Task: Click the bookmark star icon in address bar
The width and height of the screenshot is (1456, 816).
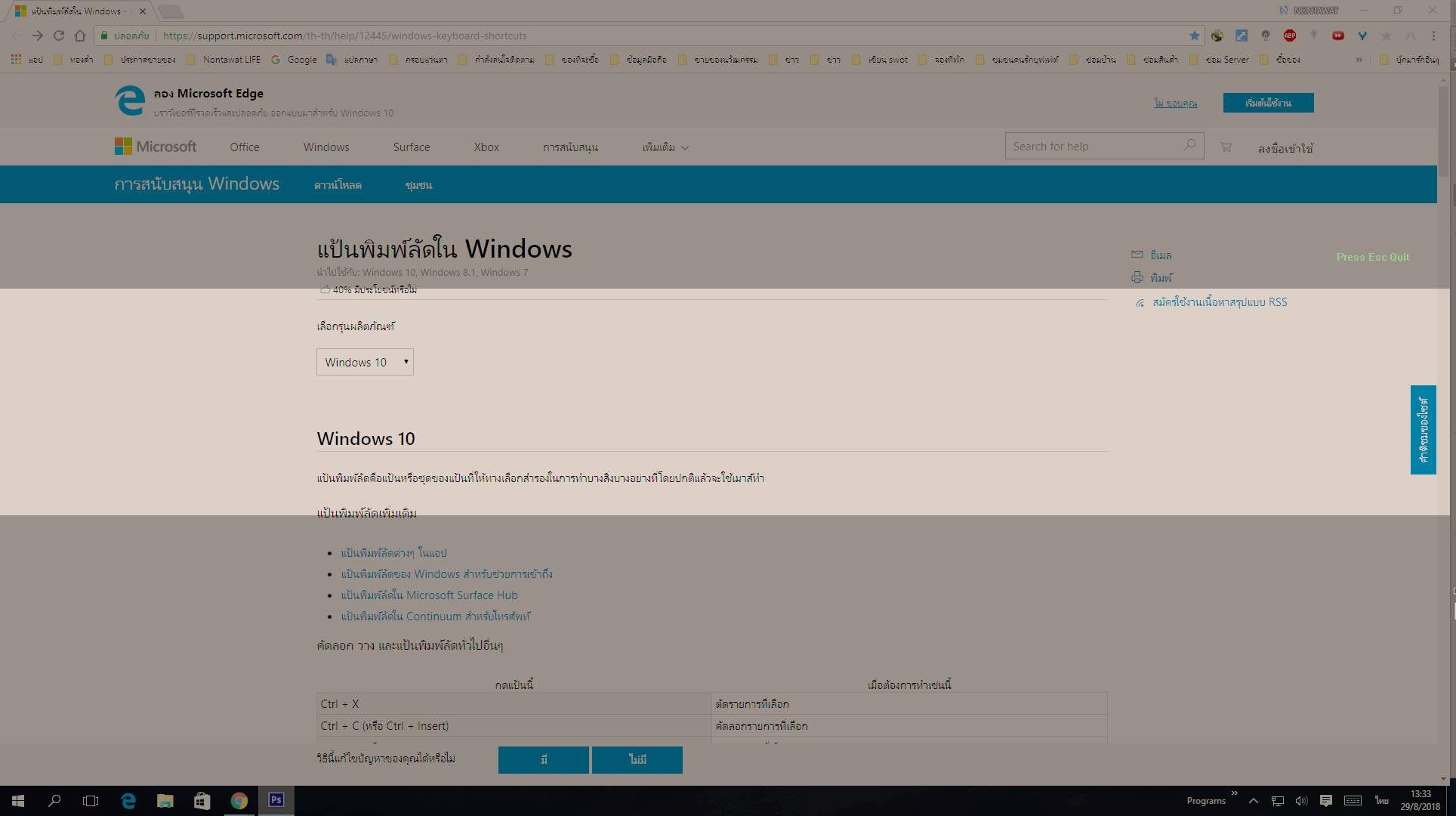Action: pyautogui.click(x=1194, y=36)
